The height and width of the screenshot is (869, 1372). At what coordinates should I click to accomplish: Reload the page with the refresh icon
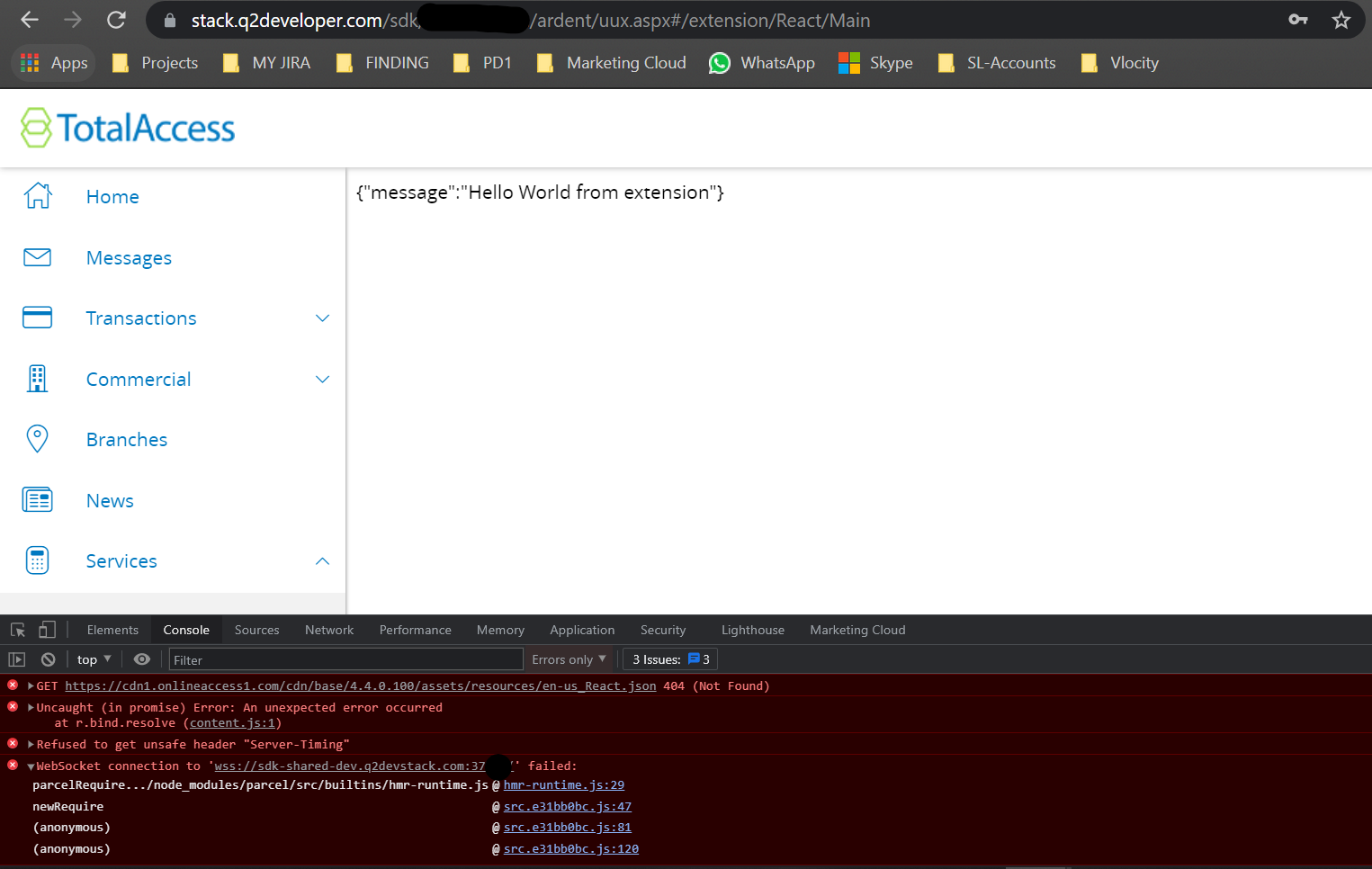coord(116,20)
